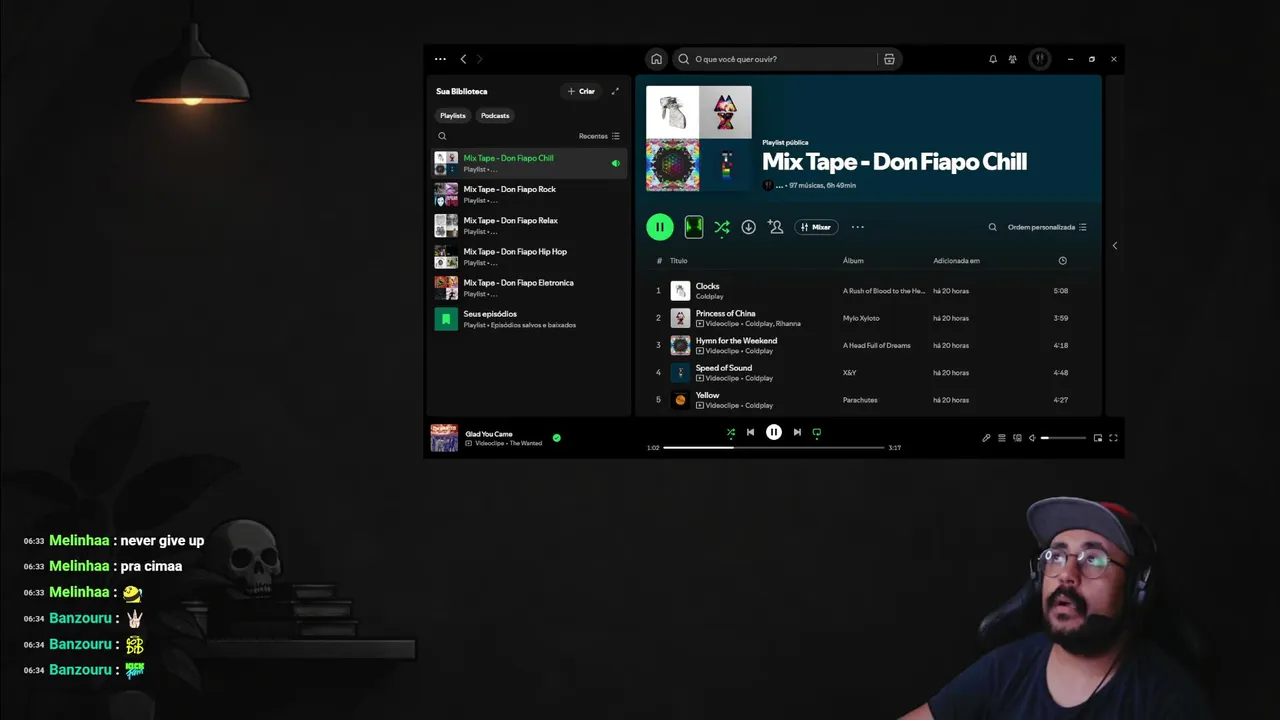The height and width of the screenshot is (720, 1280).
Task: Open Mix Tape - Don Fiapo Relax playlist
Action: click(530, 225)
